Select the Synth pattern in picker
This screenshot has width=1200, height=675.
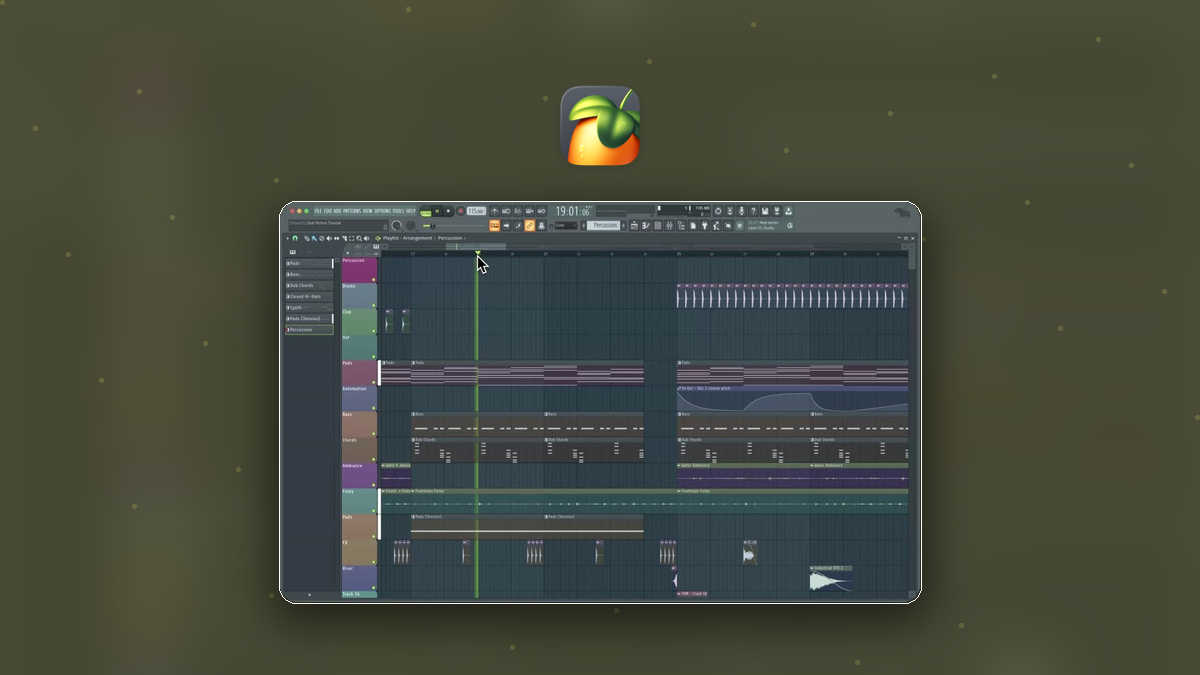309,307
